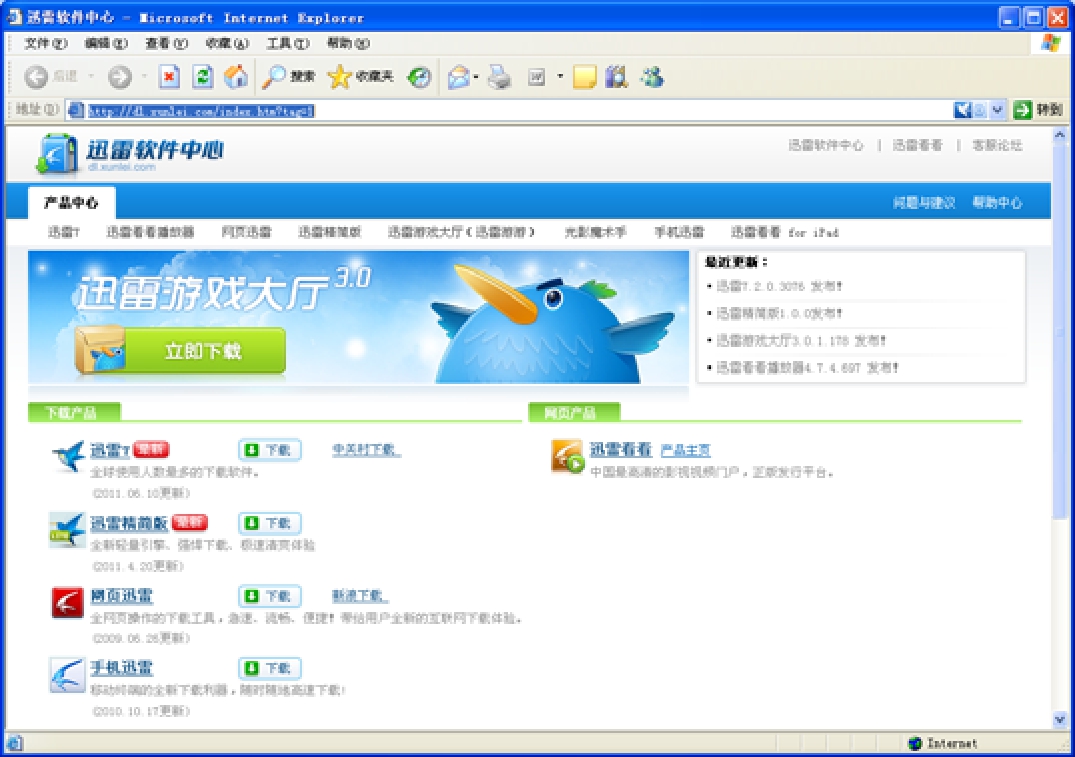The width and height of the screenshot is (1075, 757).
Task: Open the 产品主页 link beside 迅雷看看
Action: 686,450
